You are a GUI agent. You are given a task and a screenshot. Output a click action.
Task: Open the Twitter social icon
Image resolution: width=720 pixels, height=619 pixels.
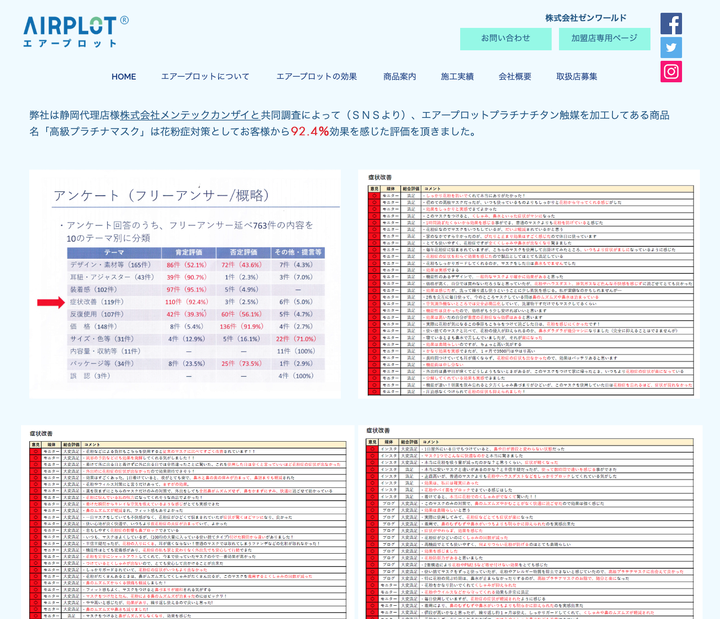[671, 47]
